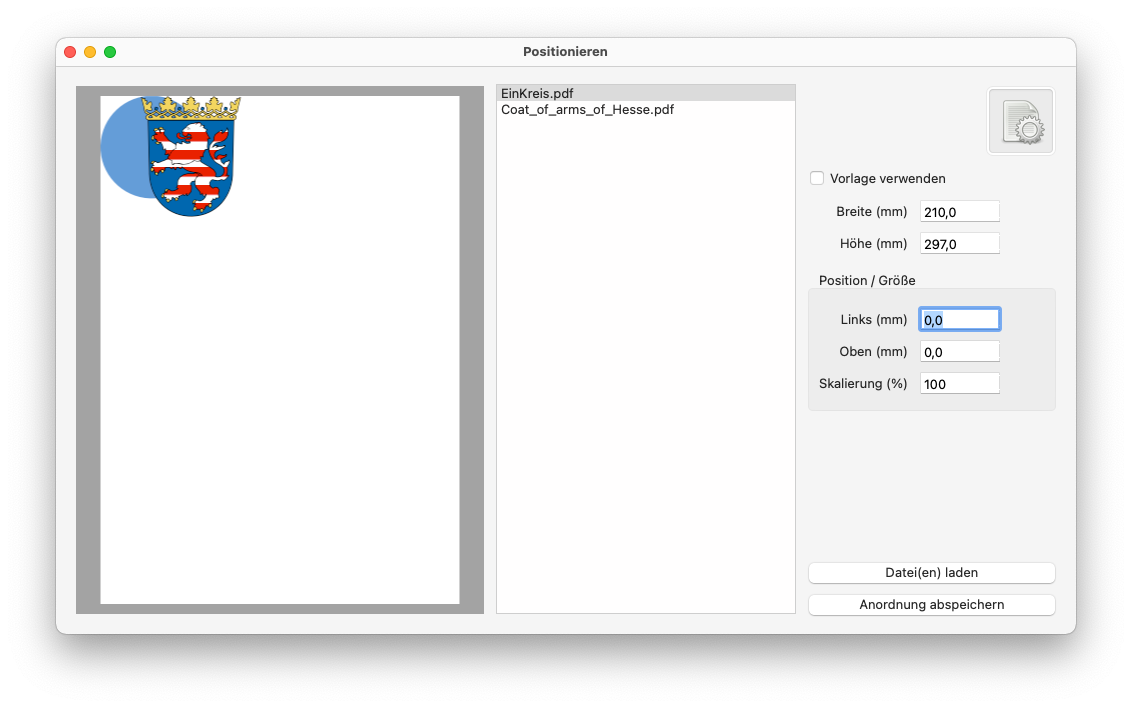Click into the Links (mm) field

click(x=959, y=319)
